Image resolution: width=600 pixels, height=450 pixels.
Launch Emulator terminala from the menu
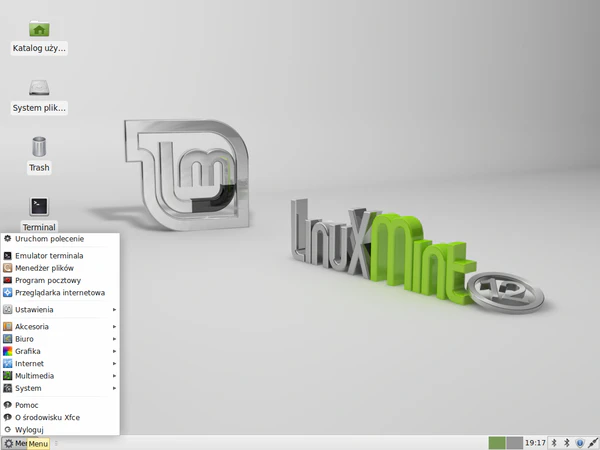[x=49, y=256]
